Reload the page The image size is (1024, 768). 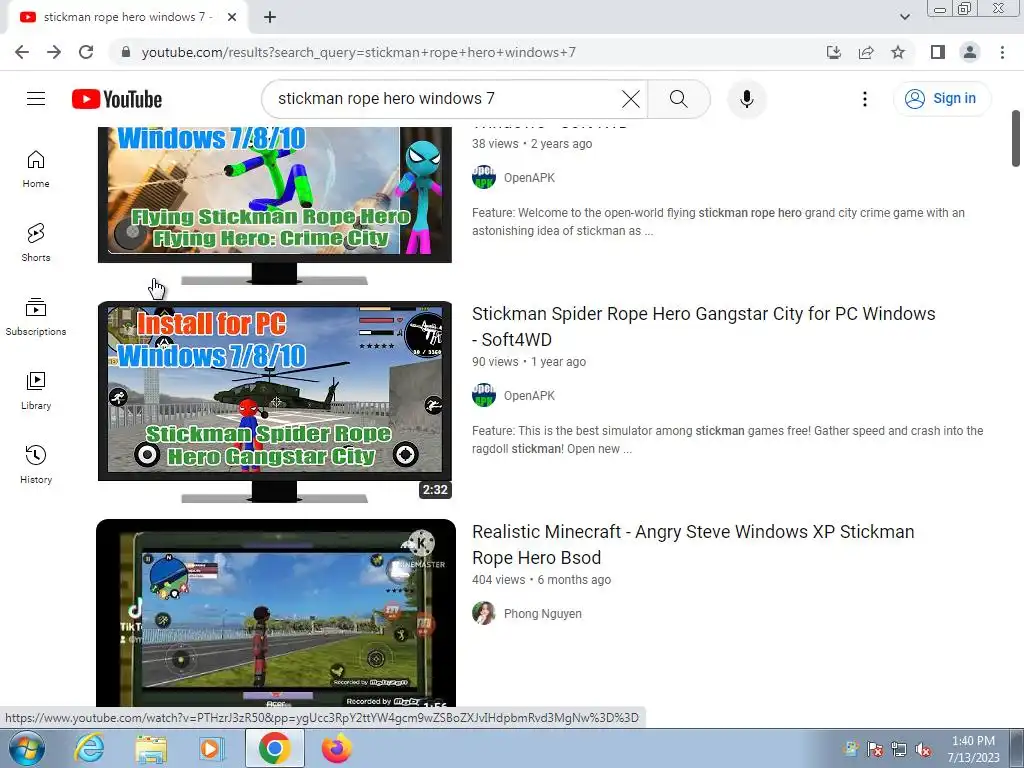(x=86, y=52)
